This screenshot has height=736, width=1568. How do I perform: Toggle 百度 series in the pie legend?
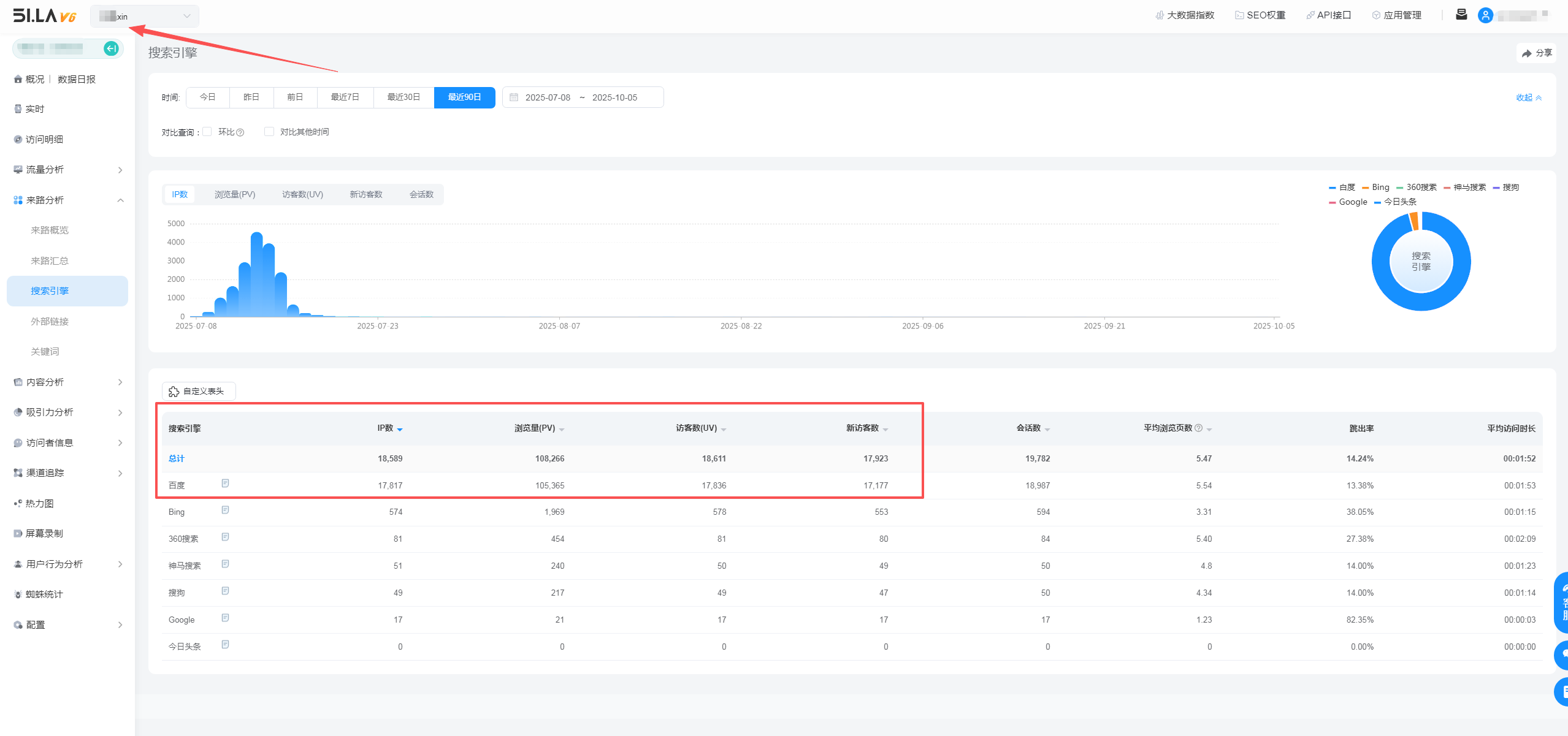pos(1342,188)
